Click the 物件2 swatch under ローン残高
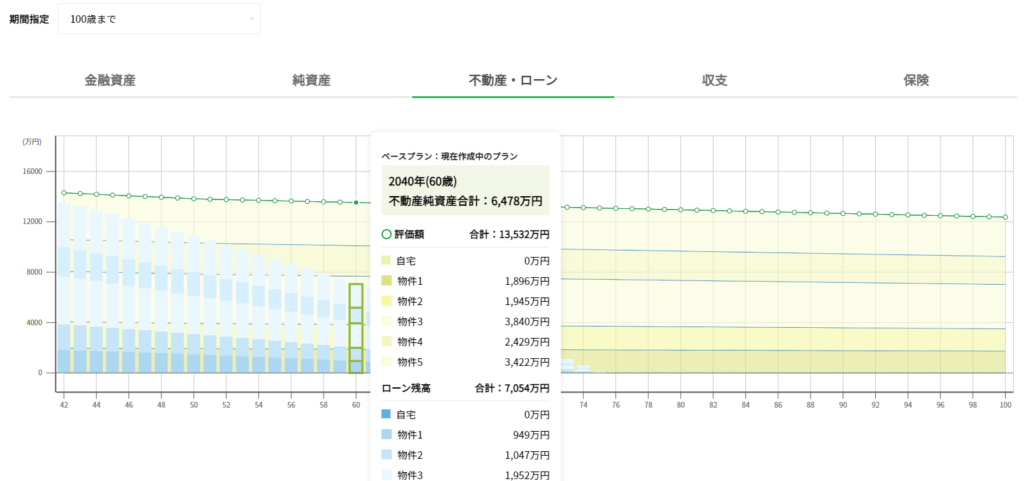This screenshot has width=1024, height=481. (388, 455)
